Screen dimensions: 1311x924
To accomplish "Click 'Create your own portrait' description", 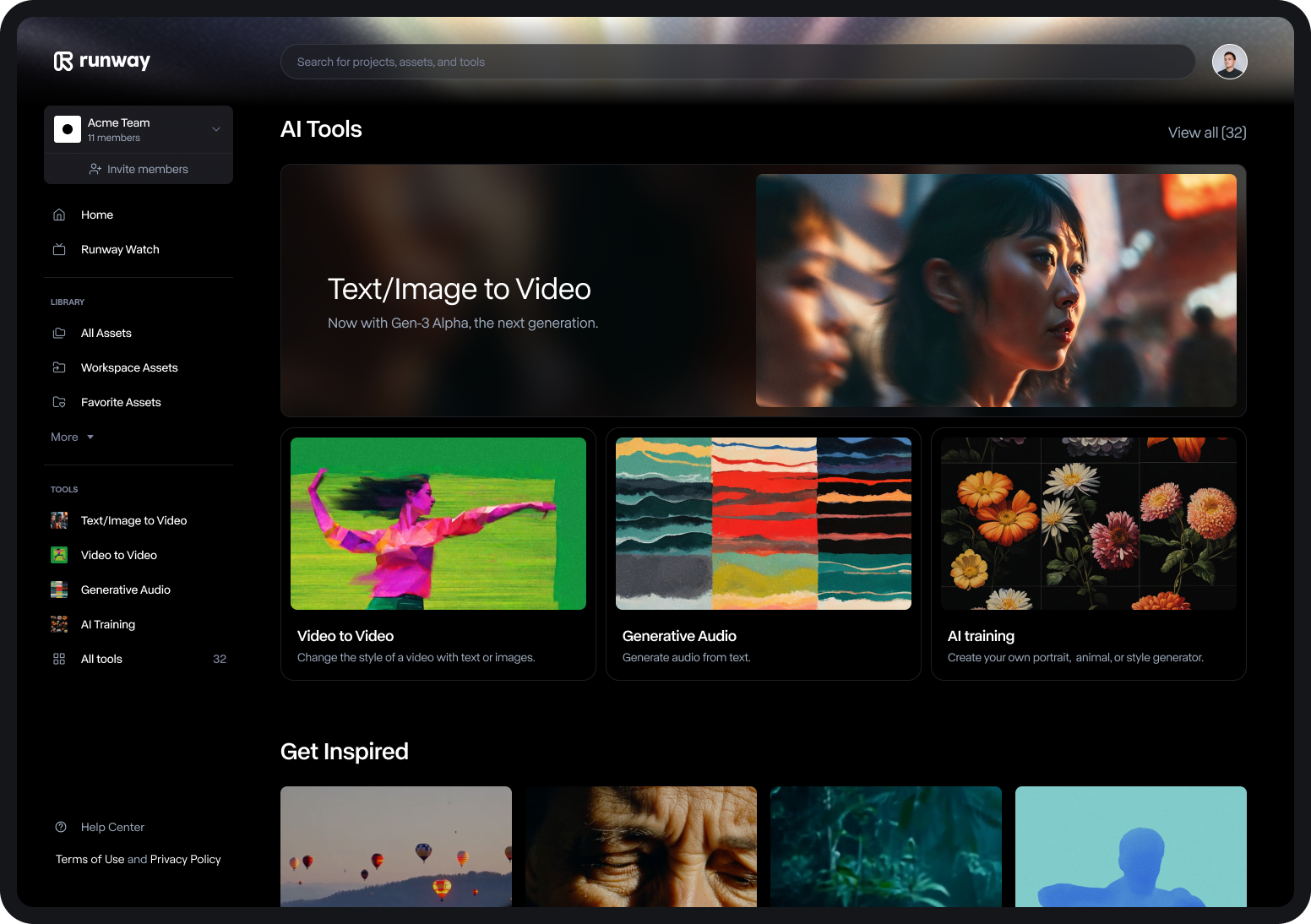I will pos(1075,657).
